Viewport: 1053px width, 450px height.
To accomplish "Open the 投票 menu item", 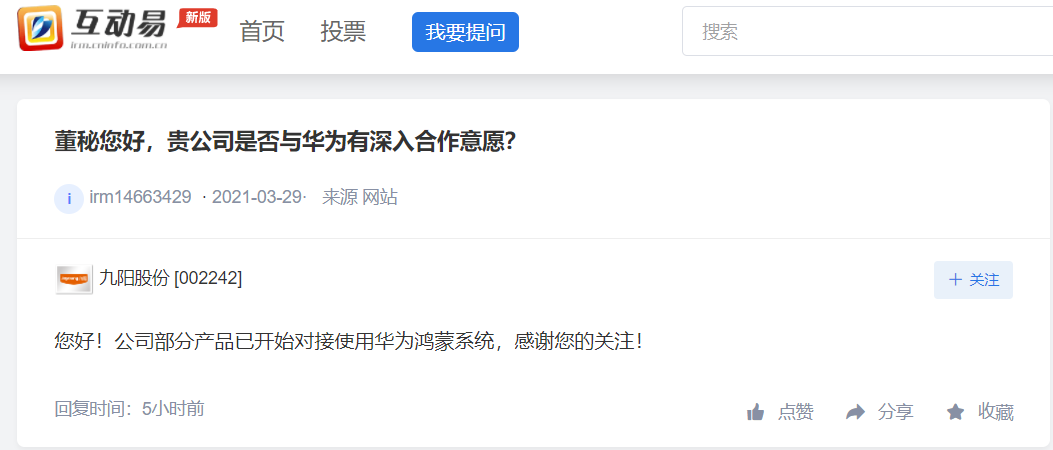I will tap(343, 32).
